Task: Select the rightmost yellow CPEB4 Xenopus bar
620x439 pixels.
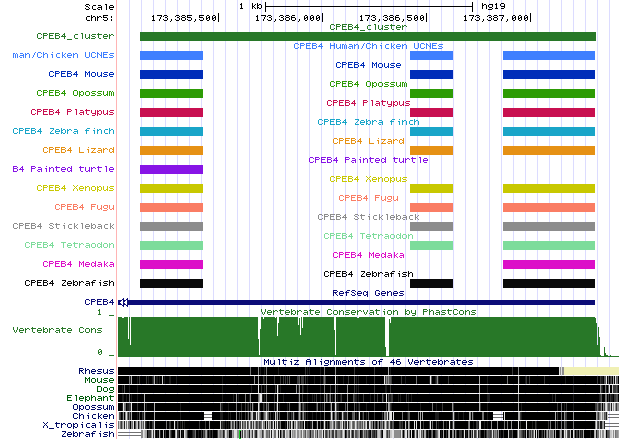Action: (548, 188)
